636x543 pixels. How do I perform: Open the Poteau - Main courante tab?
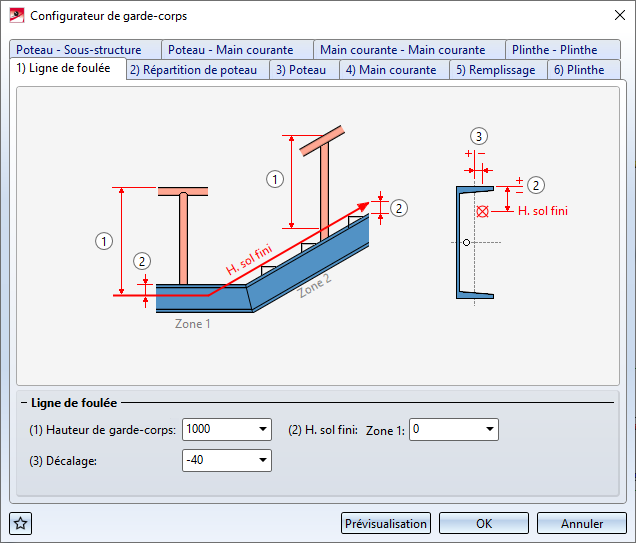pyautogui.click(x=238, y=50)
